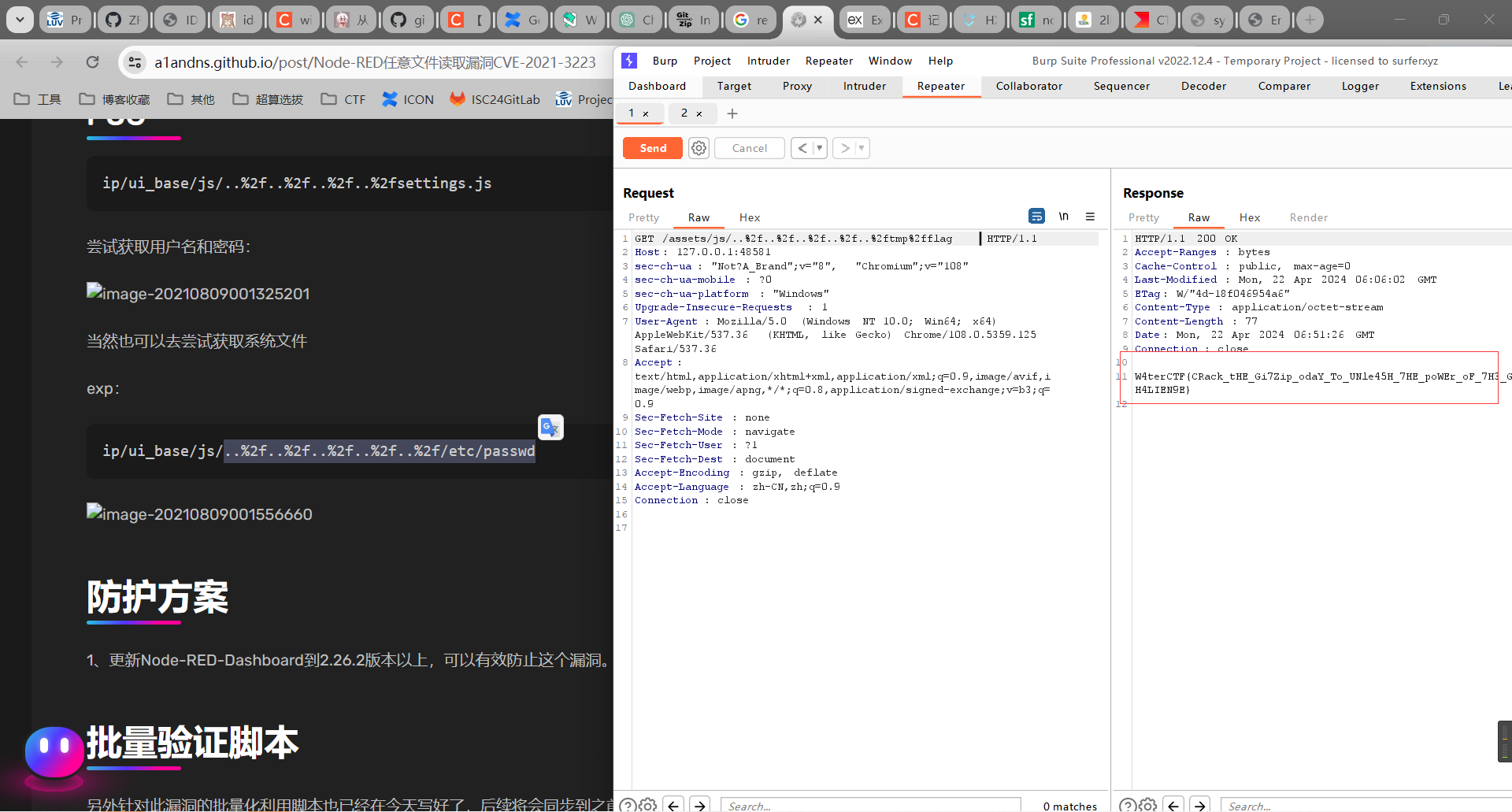Go to next Response search match

pyautogui.click(x=1200, y=805)
